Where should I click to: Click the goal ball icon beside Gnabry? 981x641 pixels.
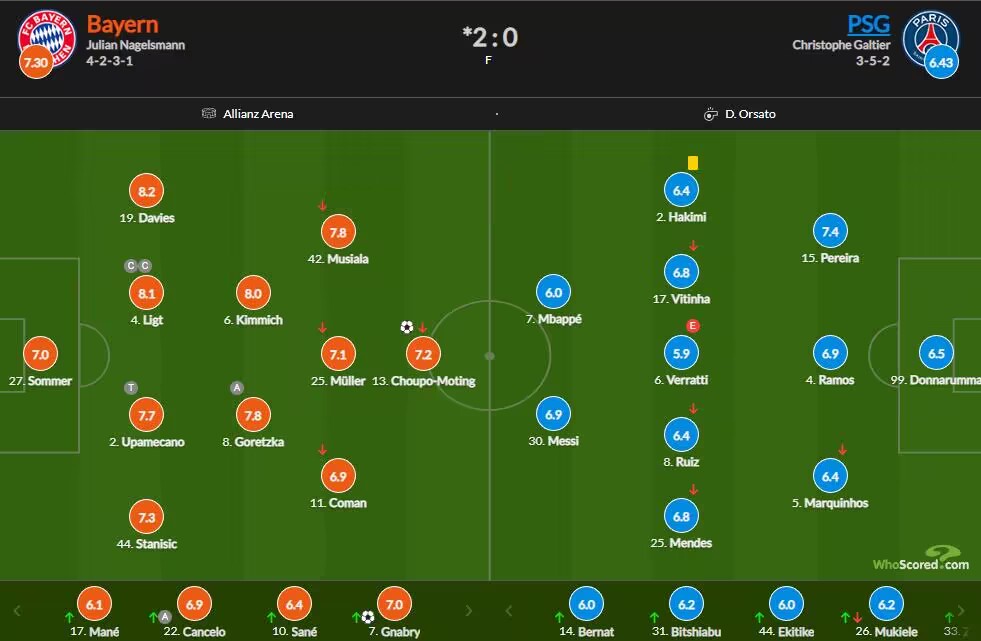(x=368, y=618)
